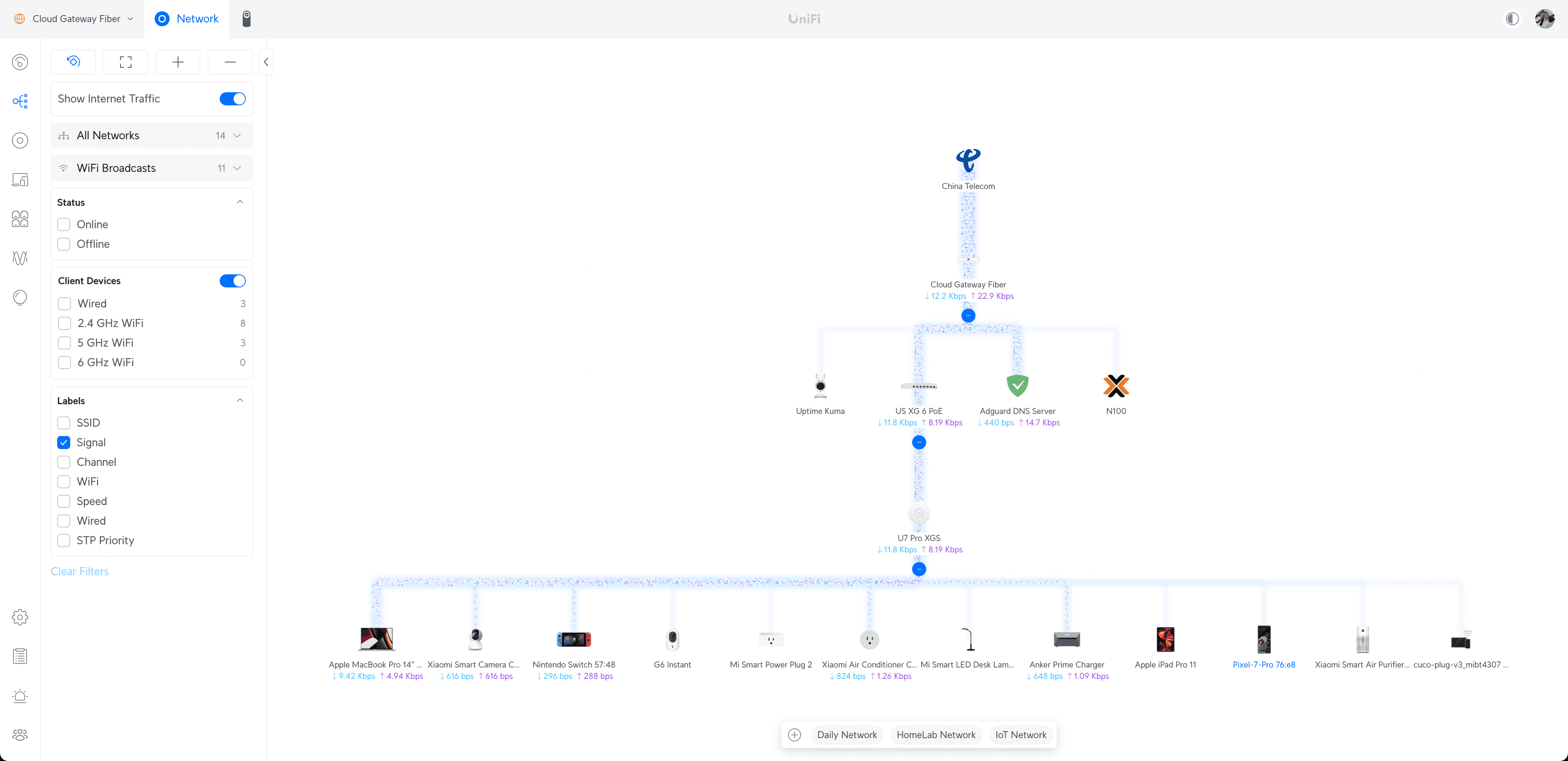Screen dimensions: 1568x761
Task: Collapse the Labels section
Action: click(240, 401)
